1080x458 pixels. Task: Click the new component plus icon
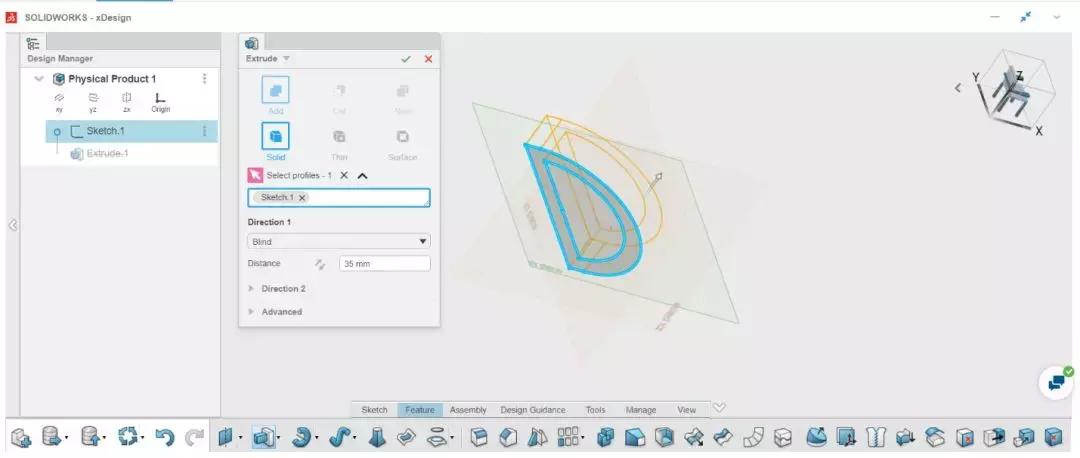21,437
